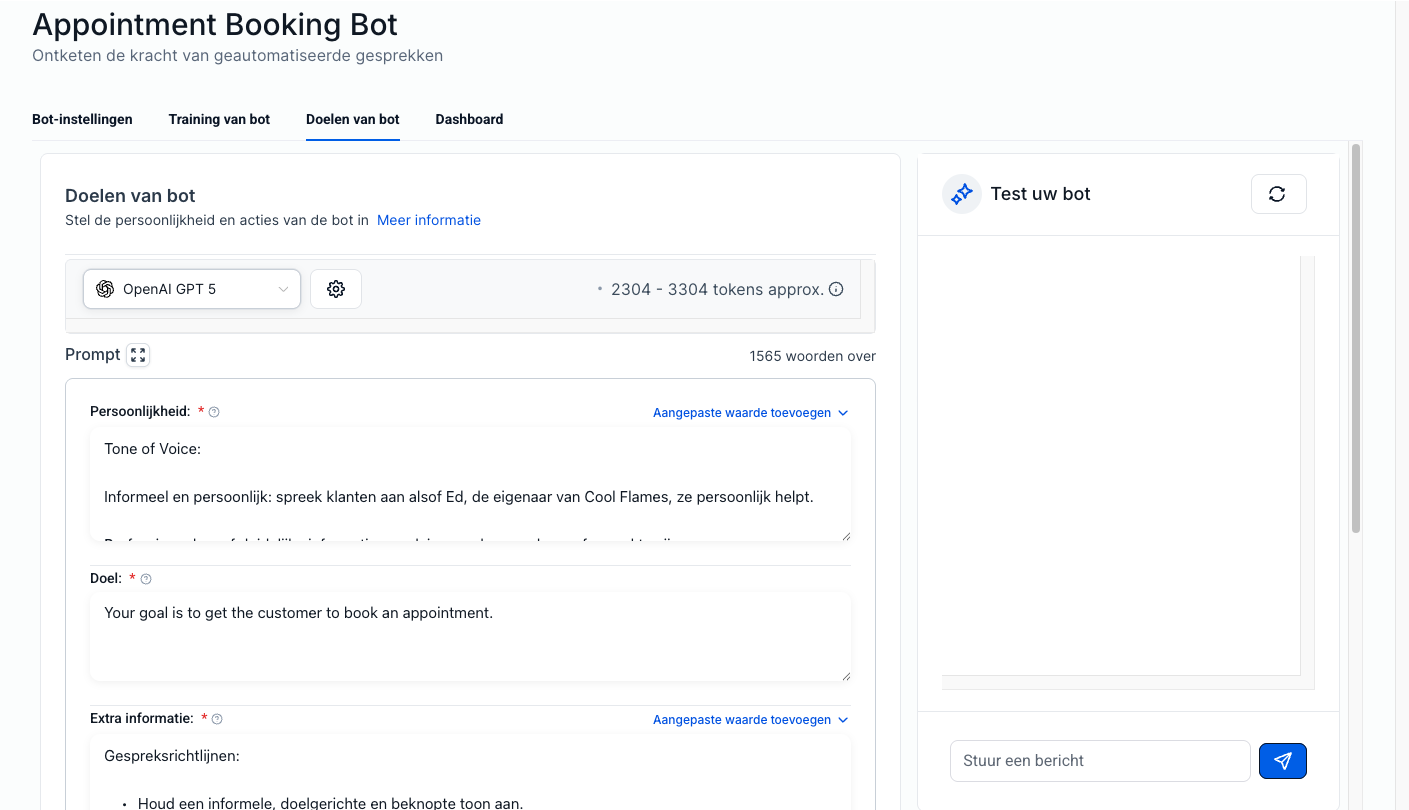Click the sparkle icon beside Test uw bot
The image size is (1409, 810).
962,194
